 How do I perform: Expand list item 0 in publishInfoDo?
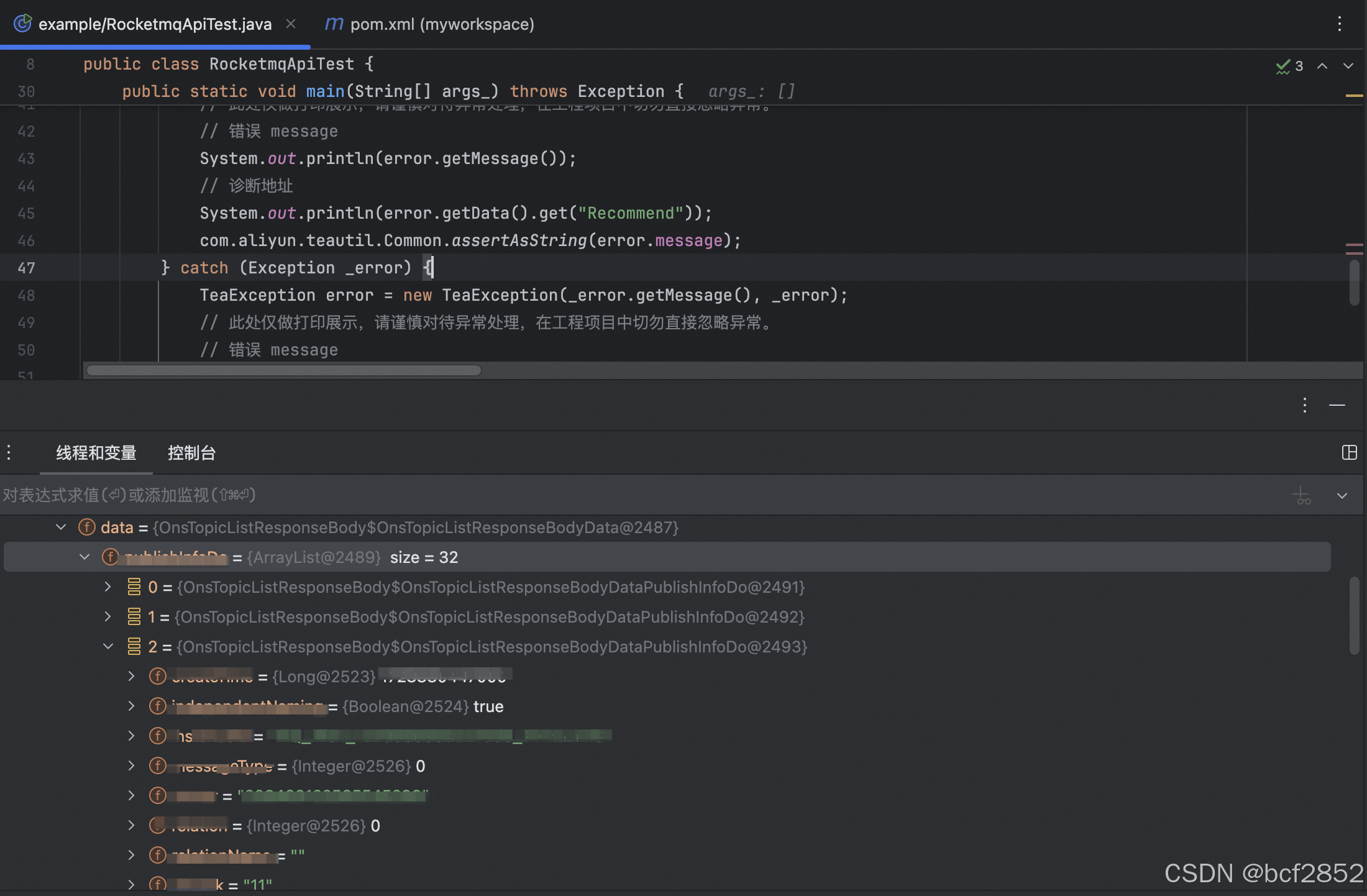[x=108, y=586]
